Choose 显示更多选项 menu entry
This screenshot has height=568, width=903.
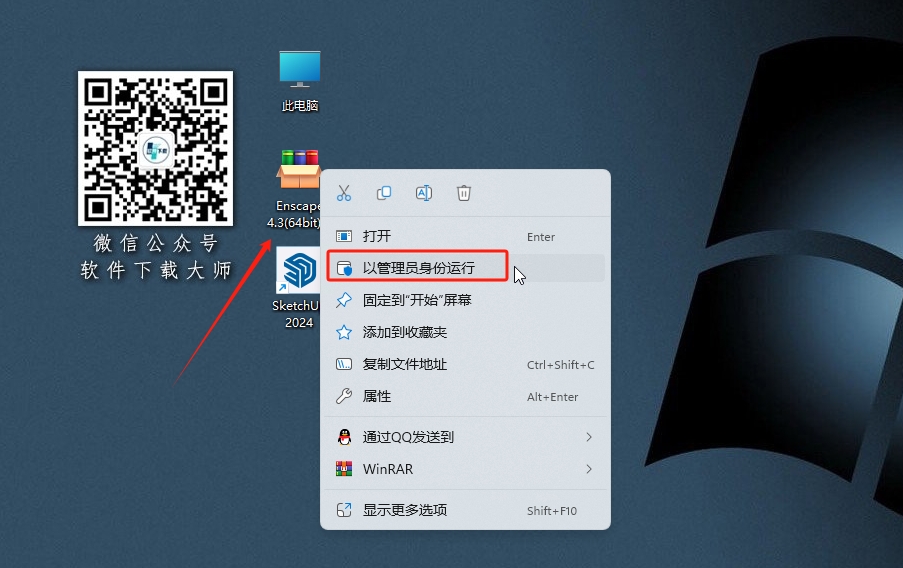465,510
